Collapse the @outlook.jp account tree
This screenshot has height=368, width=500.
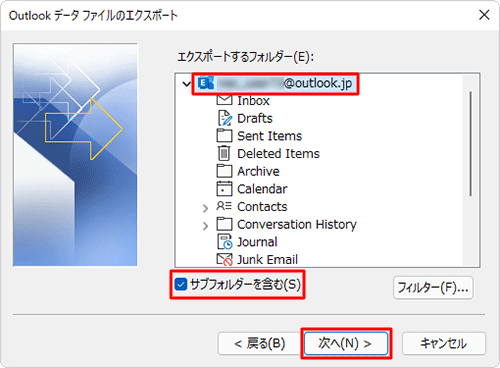[187, 84]
